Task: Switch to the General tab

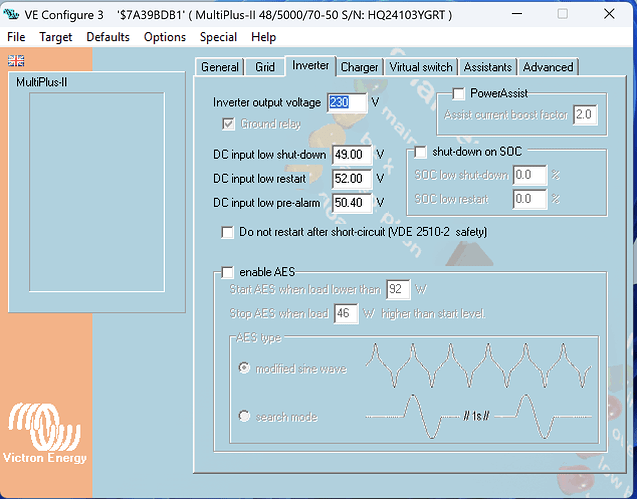Action: 220,67
